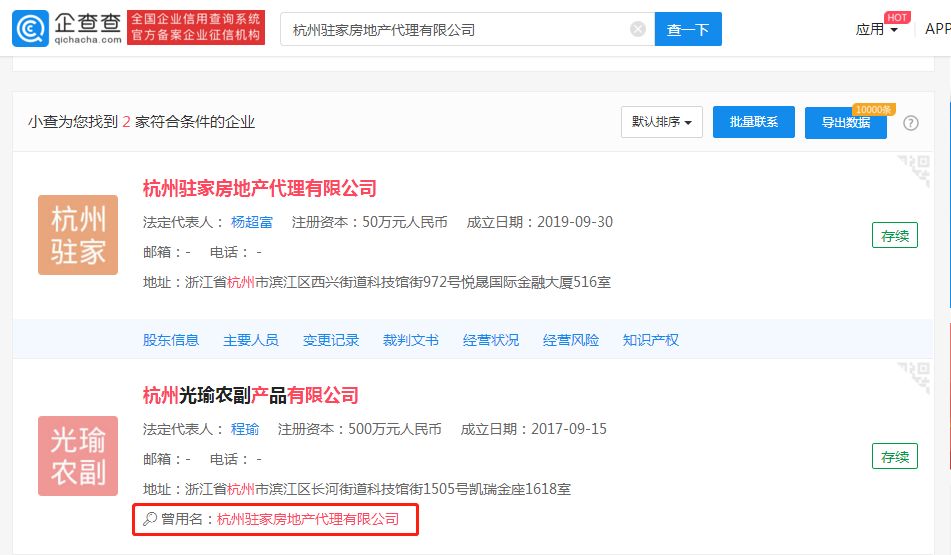
Task: Click the 注册资本：500万元人民币 text
Action: pos(360,429)
